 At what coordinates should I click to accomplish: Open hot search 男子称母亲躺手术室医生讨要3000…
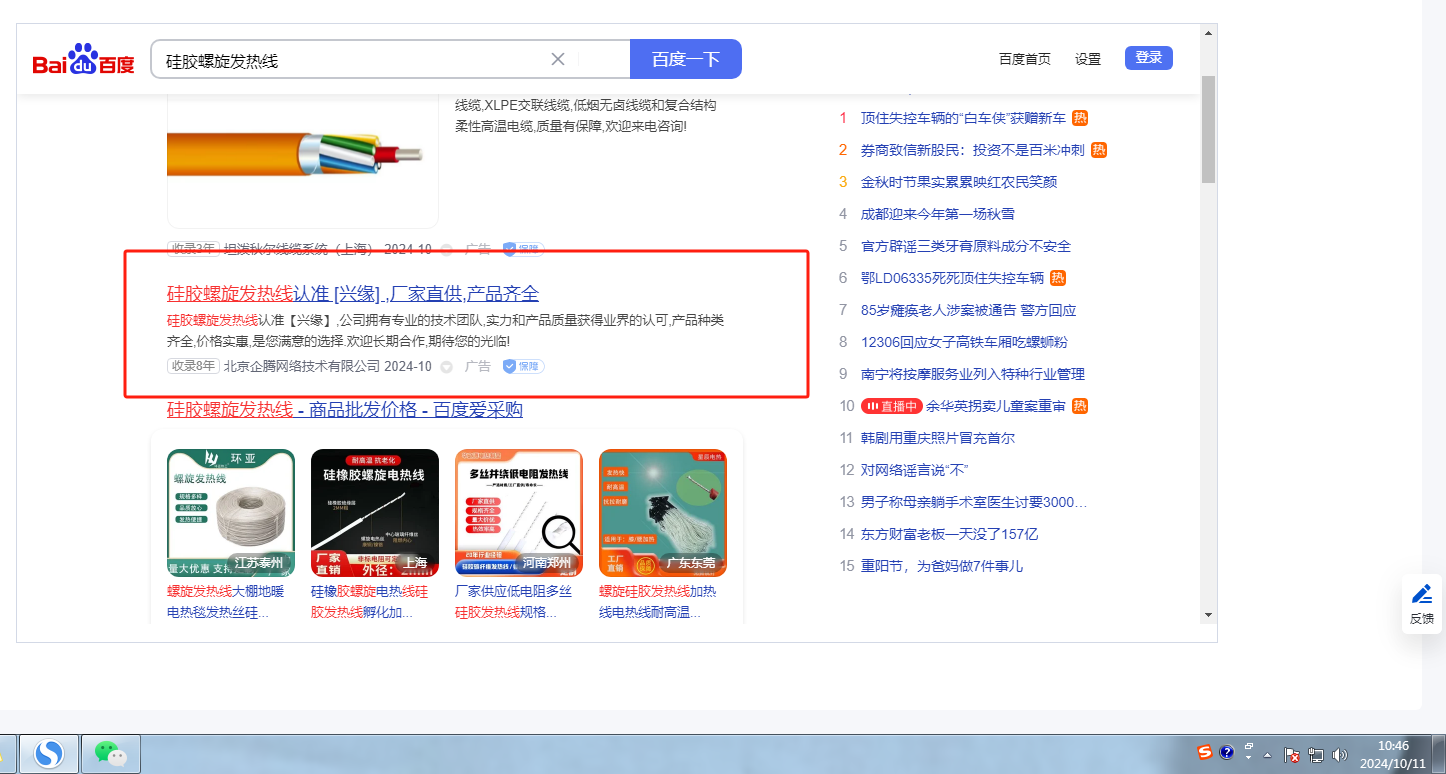click(x=974, y=502)
